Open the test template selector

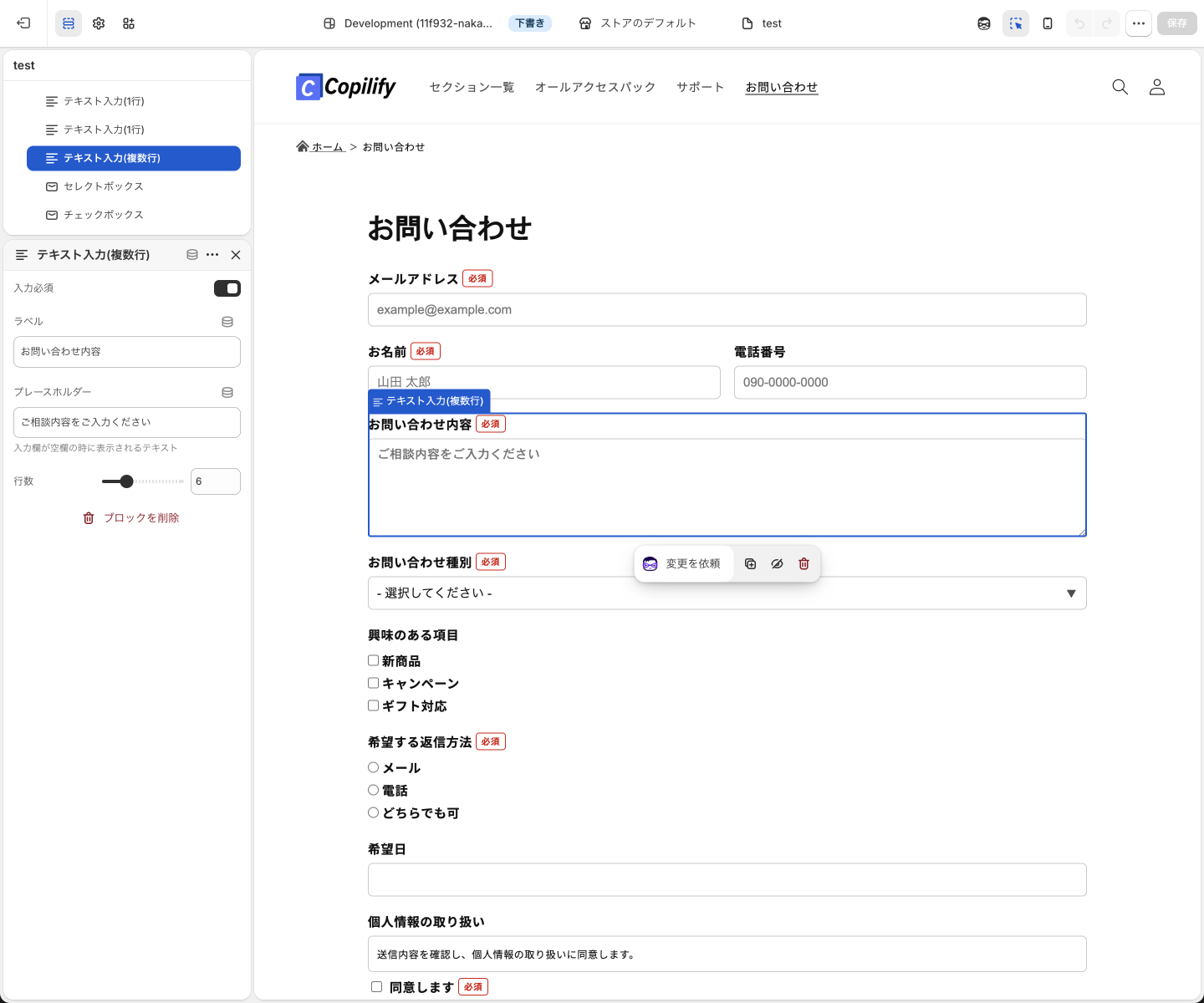pyautogui.click(x=763, y=23)
